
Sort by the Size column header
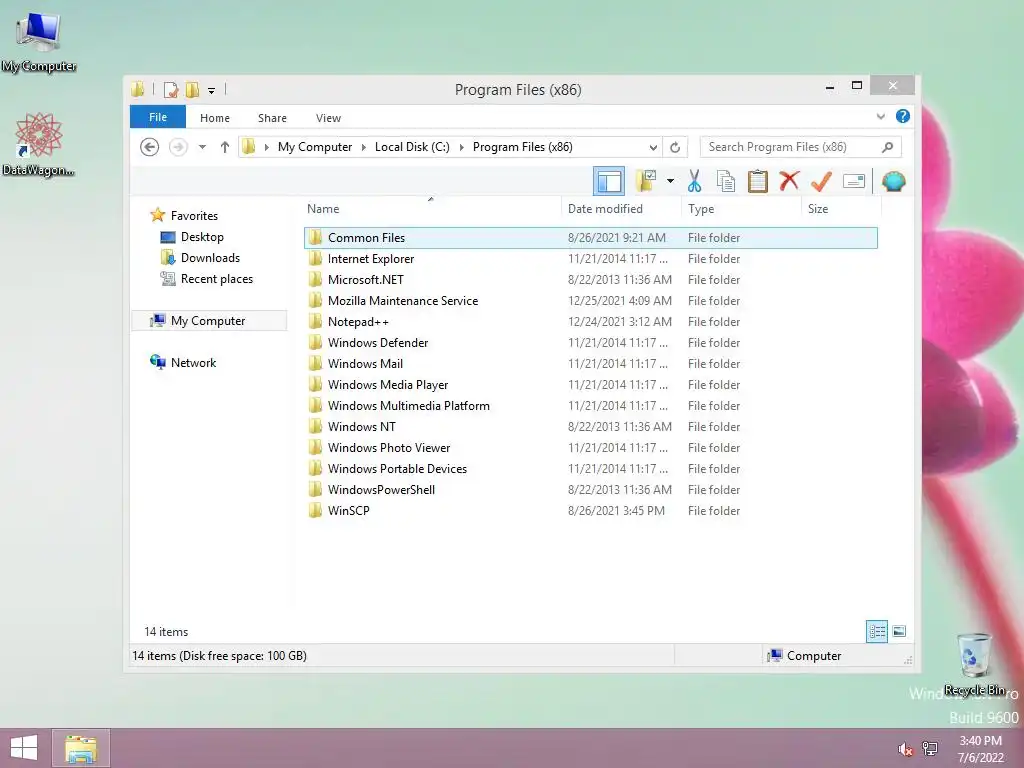(x=841, y=208)
